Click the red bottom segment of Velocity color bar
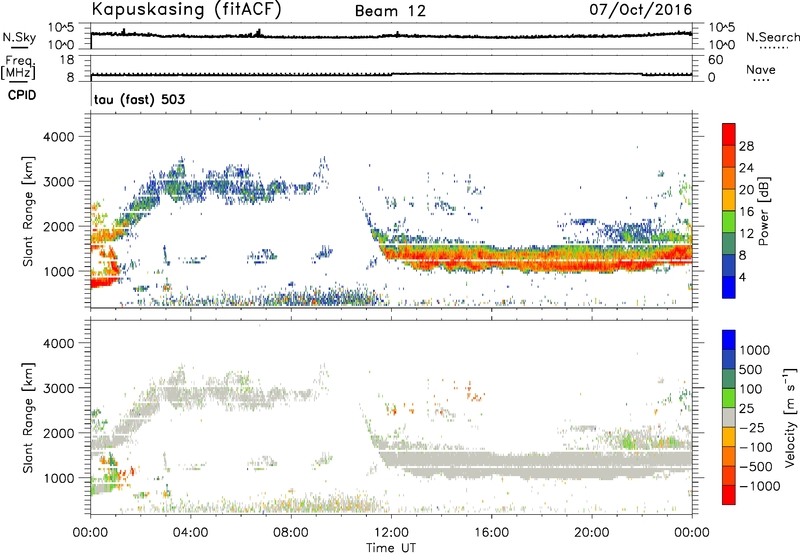Screen dimensions: 800x554 coord(729,495)
